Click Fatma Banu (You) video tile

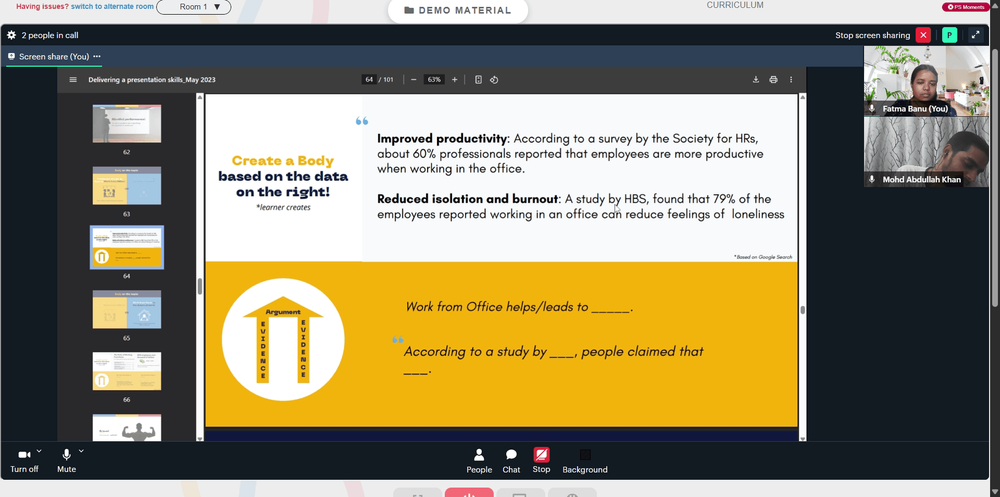point(927,82)
